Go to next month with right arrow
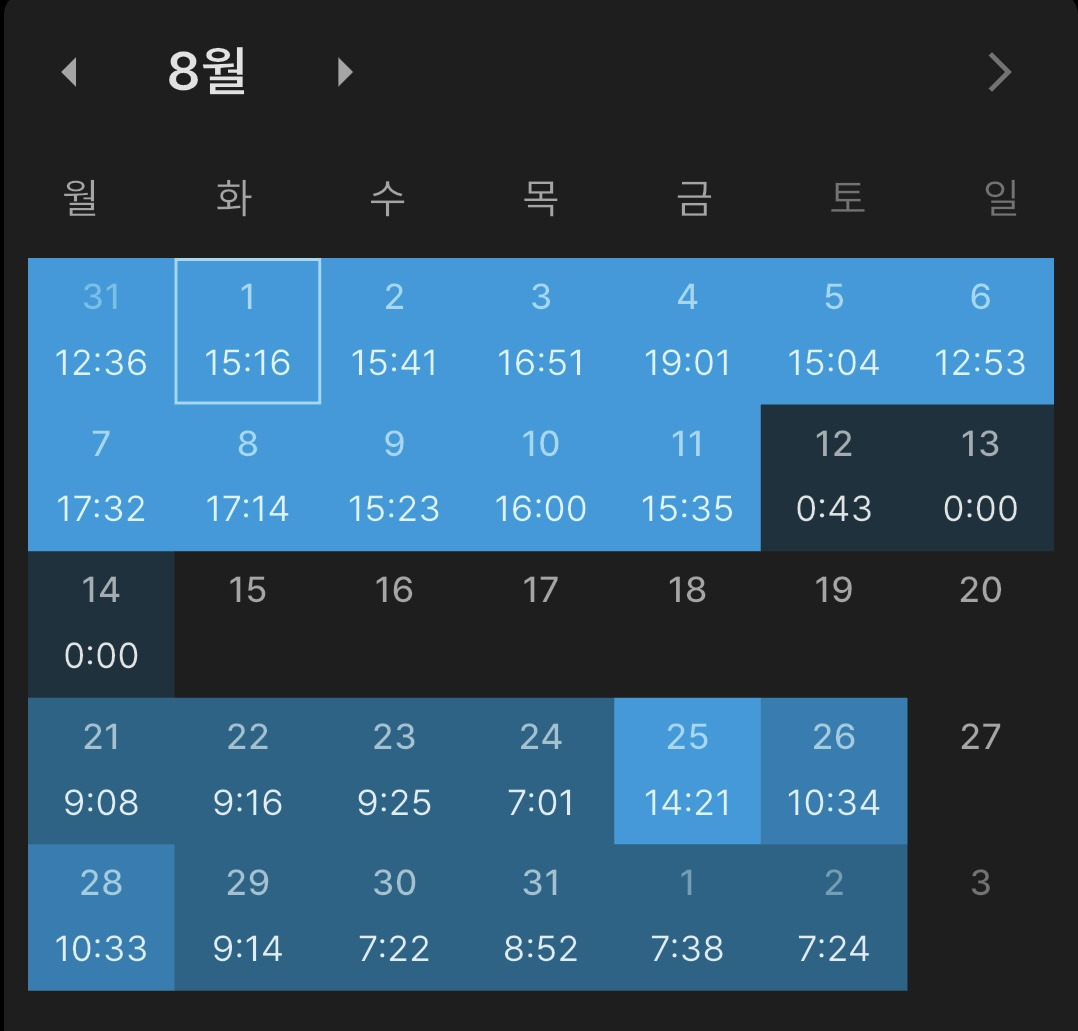 (x=345, y=72)
